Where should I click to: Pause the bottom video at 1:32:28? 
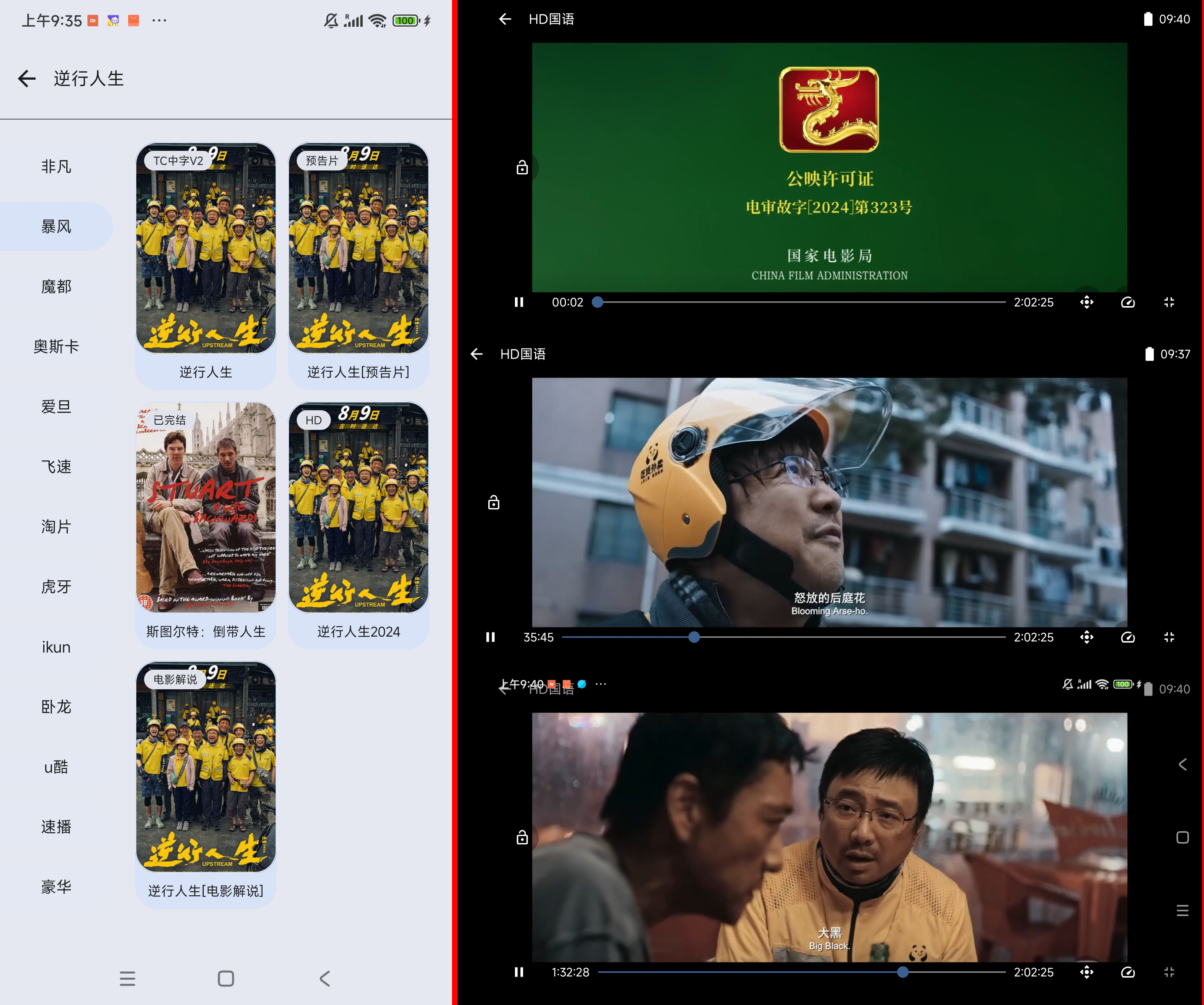pyautogui.click(x=519, y=972)
